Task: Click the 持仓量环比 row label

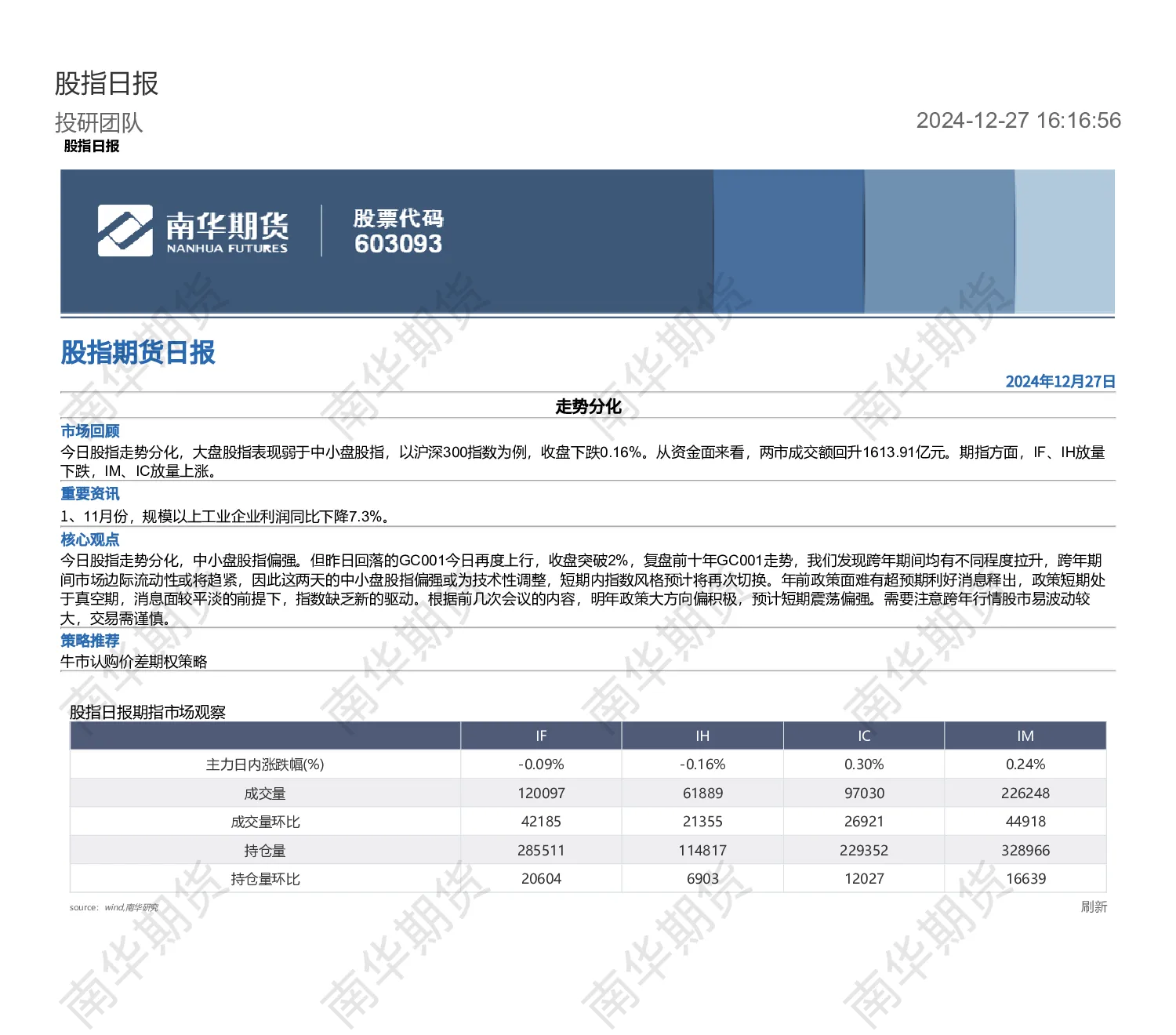Action: [265, 879]
